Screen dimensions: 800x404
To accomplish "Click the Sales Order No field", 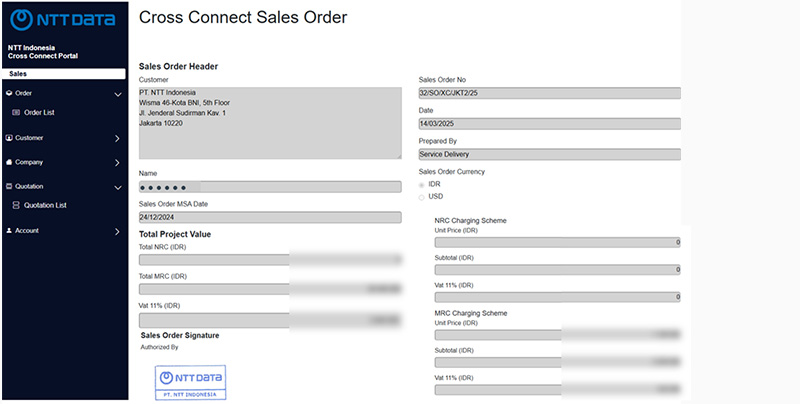I will pyautogui.click(x=549, y=93).
